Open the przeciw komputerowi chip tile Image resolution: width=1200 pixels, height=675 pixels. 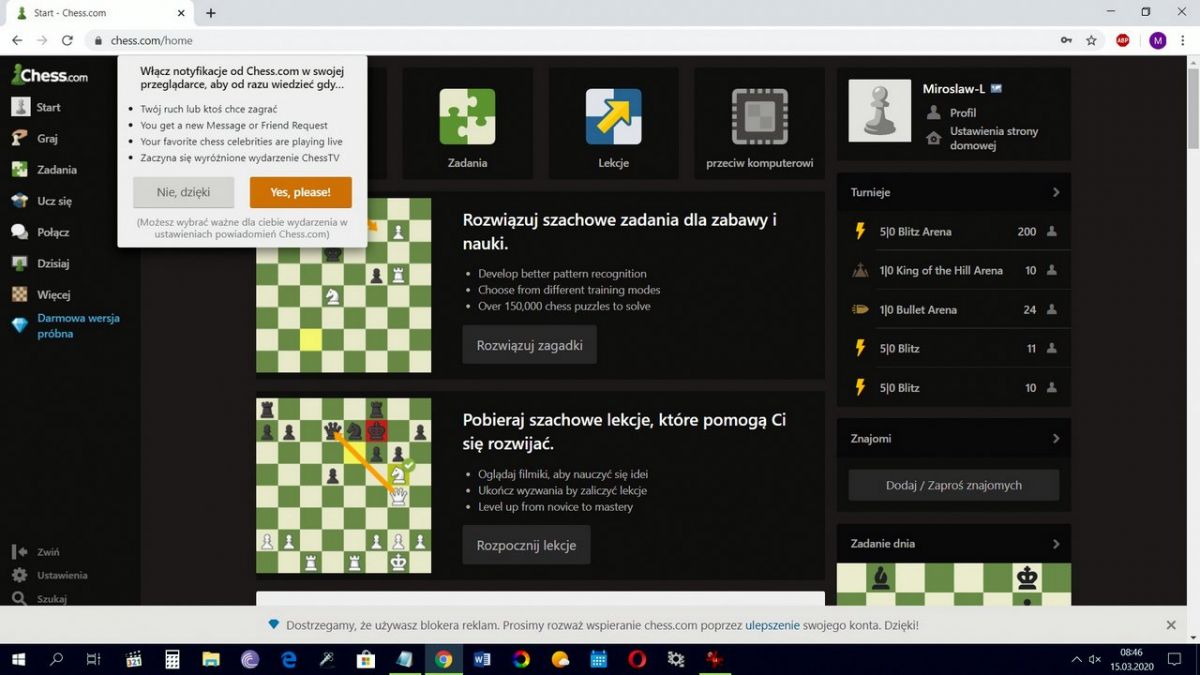pos(760,123)
